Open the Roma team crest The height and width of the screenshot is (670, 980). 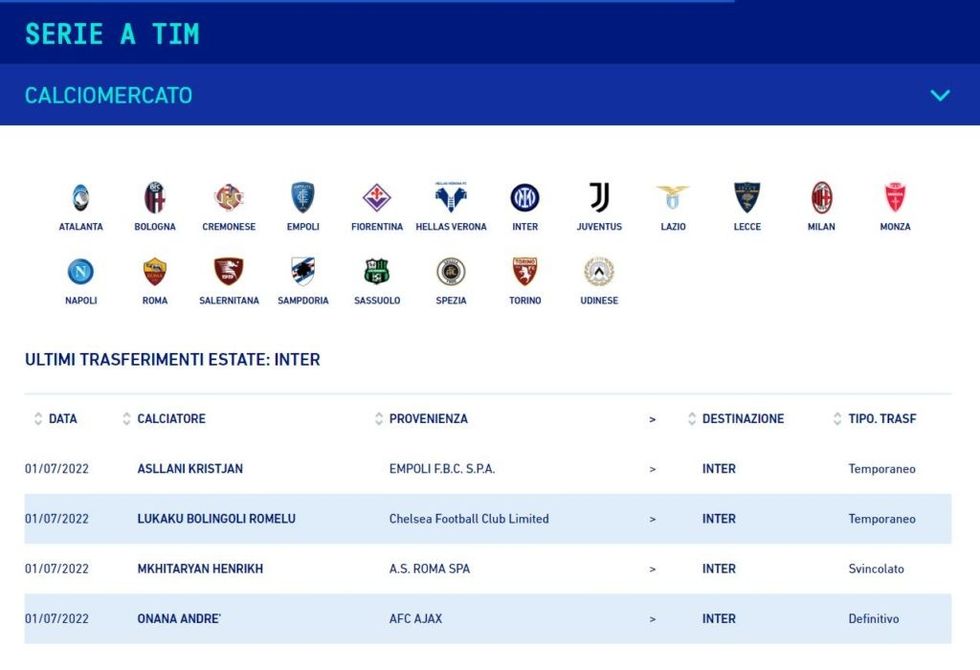155,272
